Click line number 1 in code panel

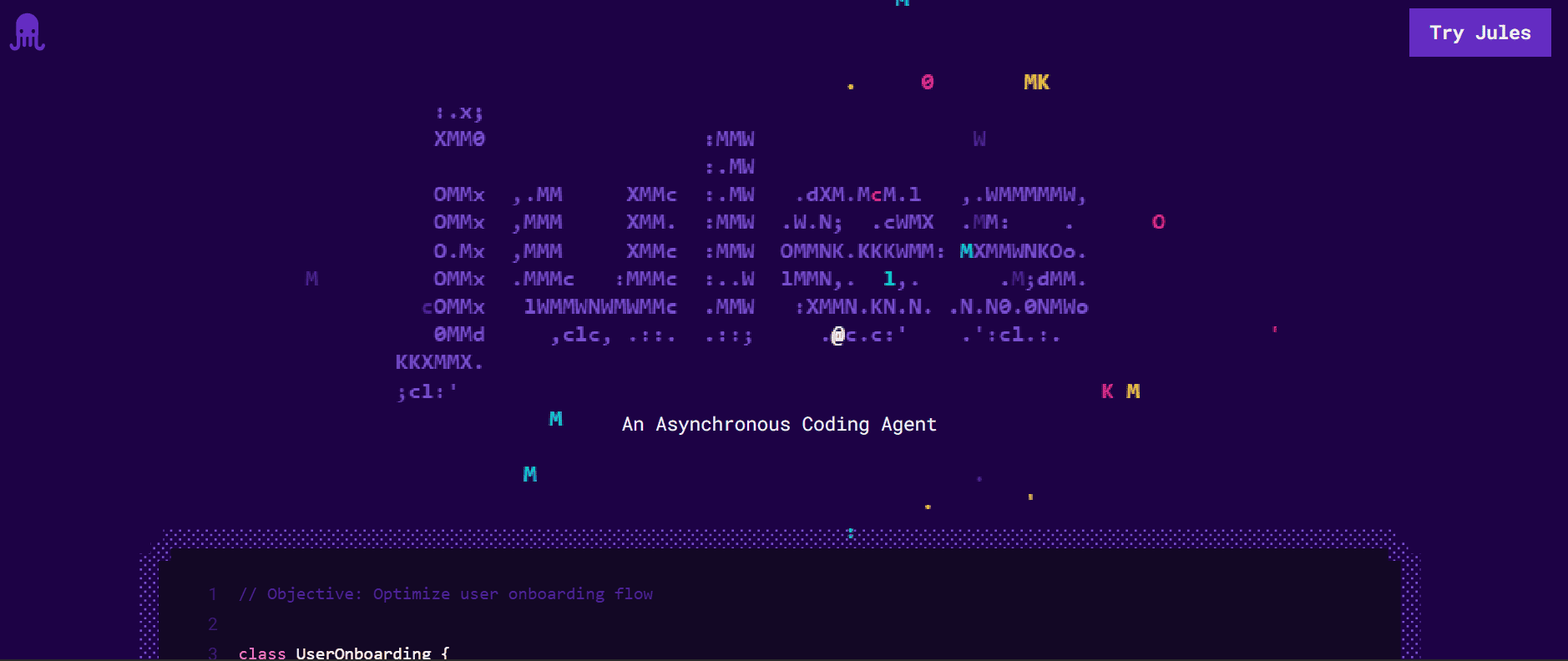[x=213, y=594]
